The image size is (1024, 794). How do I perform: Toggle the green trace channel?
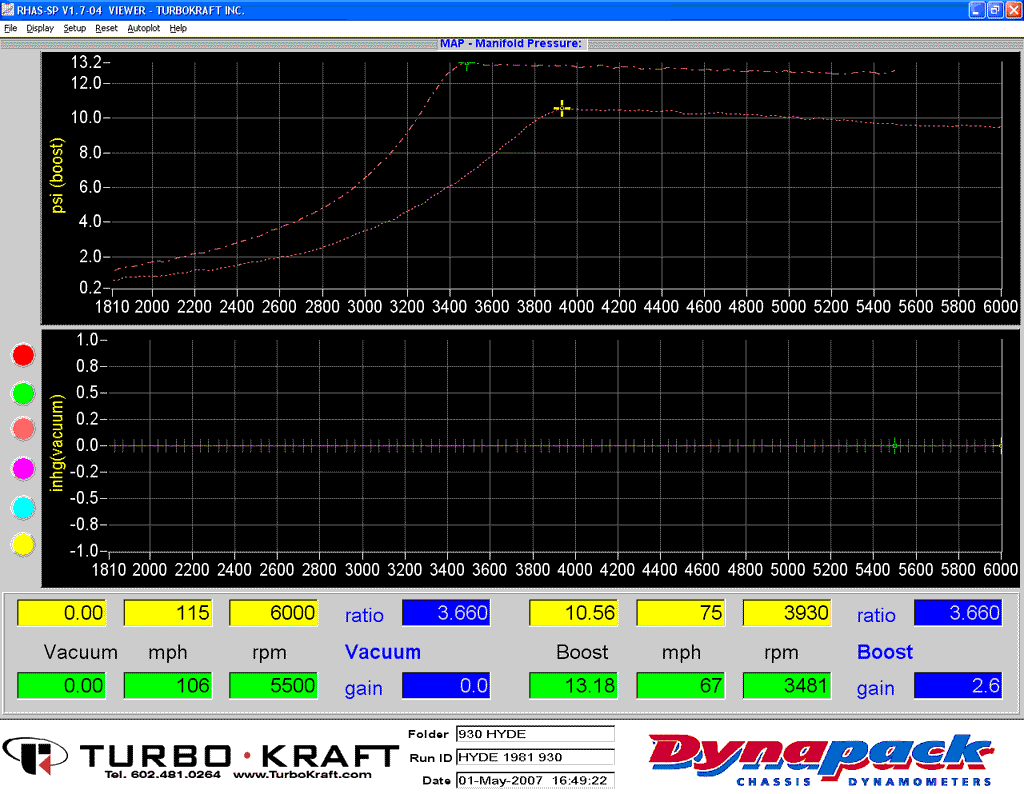click(22, 393)
